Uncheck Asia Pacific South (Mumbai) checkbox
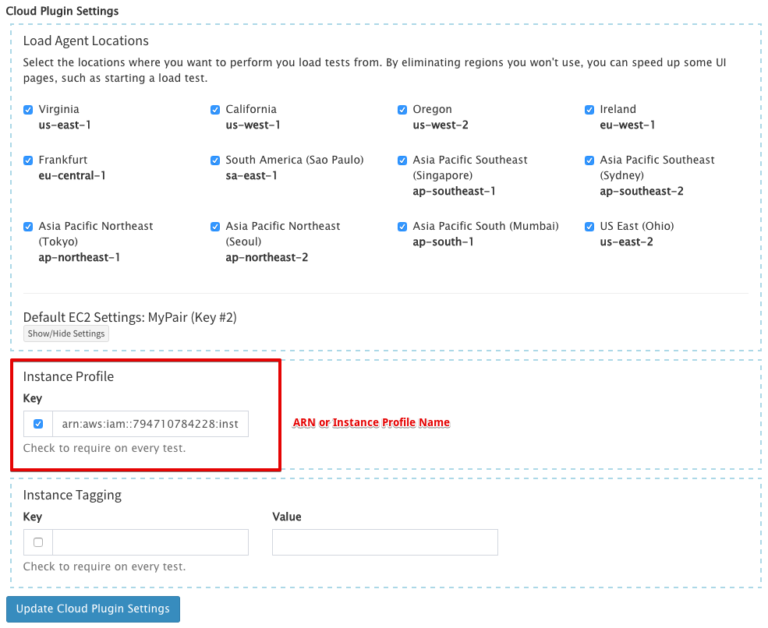 click(x=402, y=226)
